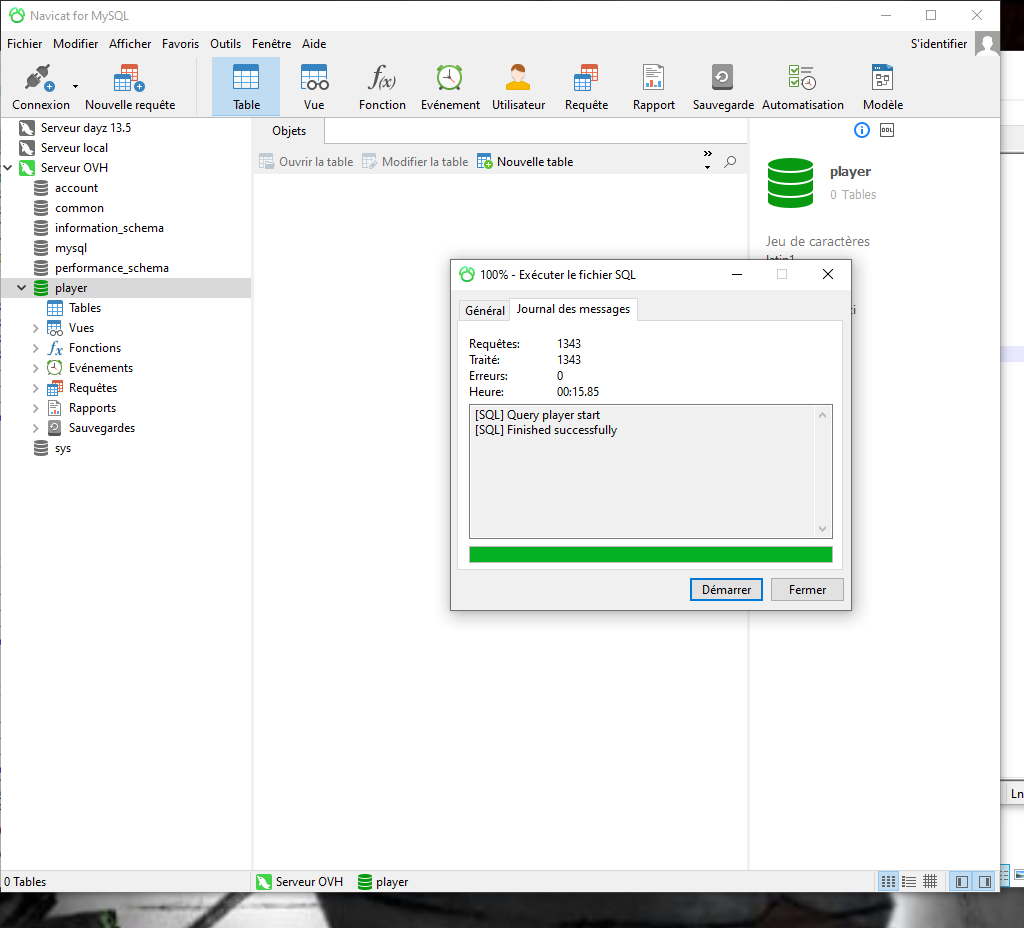This screenshot has width=1024, height=928.
Task: Collapse the Serveur OVH connection
Action: [8, 168]
